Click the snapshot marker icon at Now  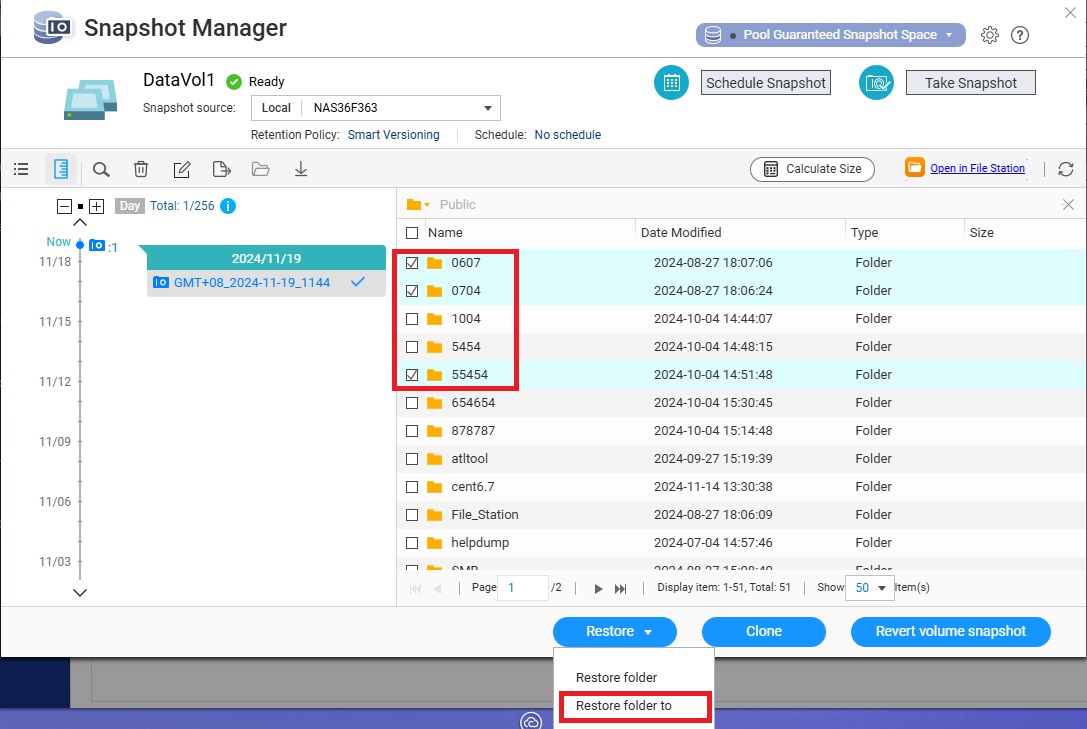pyautogui.click(x=97, y=245)
